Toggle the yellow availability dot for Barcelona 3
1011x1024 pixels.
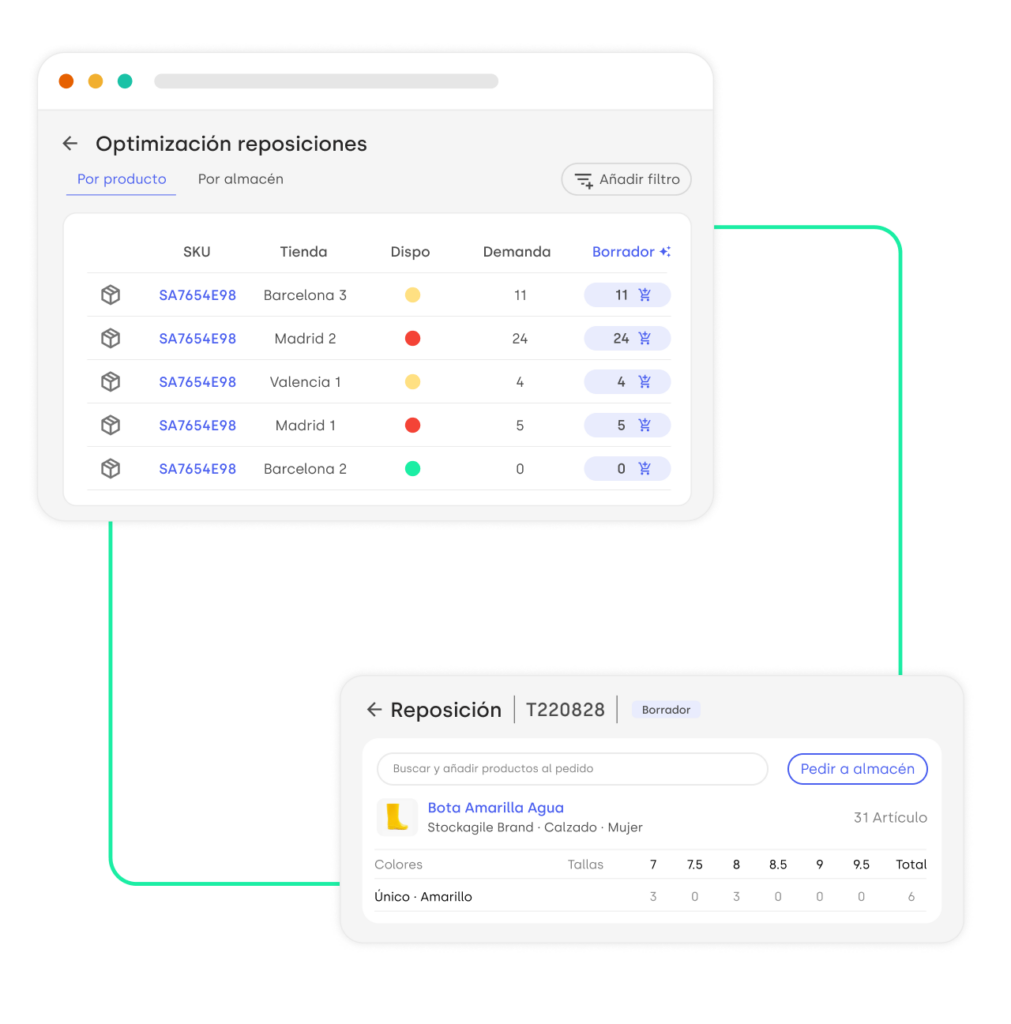point(412,294)
